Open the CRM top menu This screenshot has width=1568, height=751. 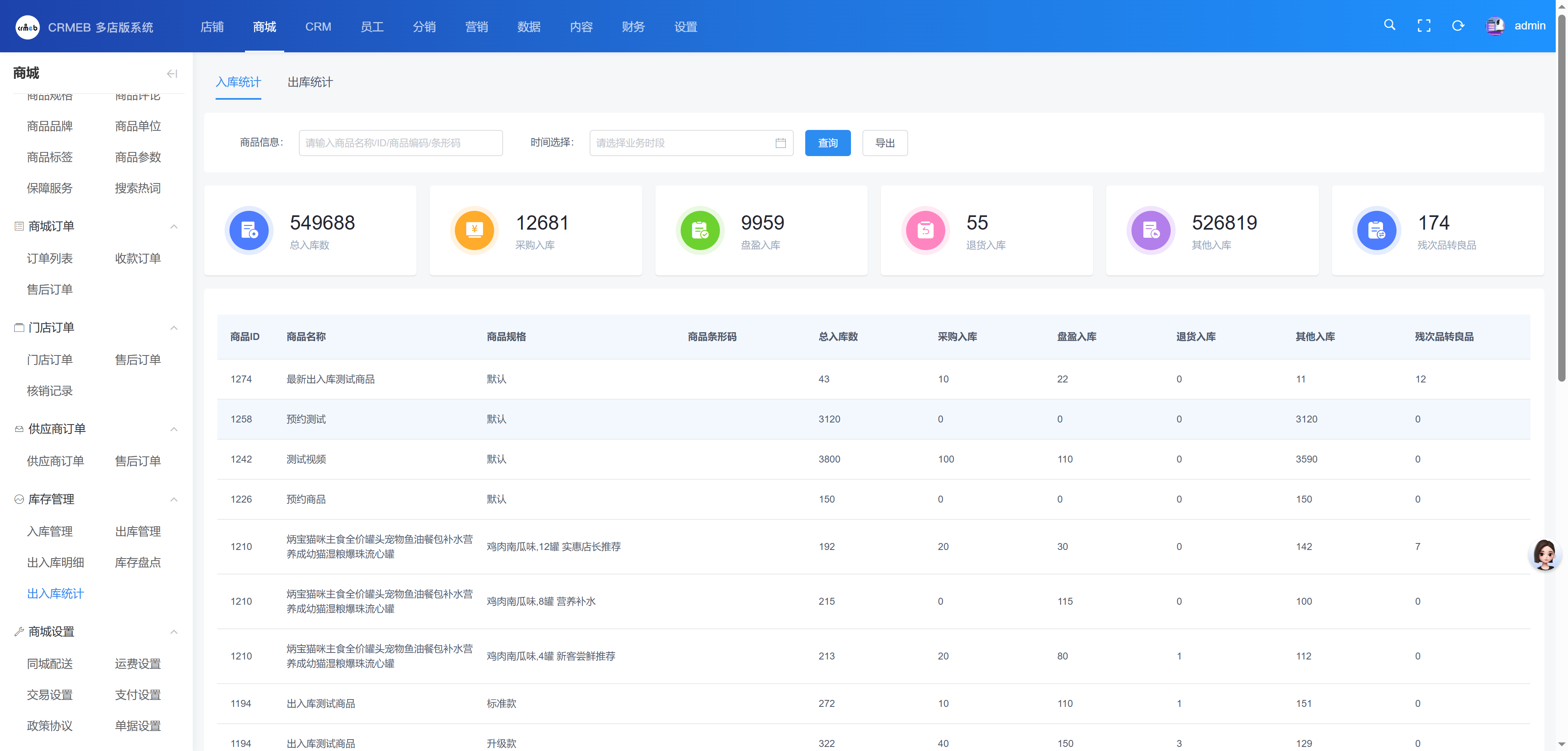tap(318, 27)
